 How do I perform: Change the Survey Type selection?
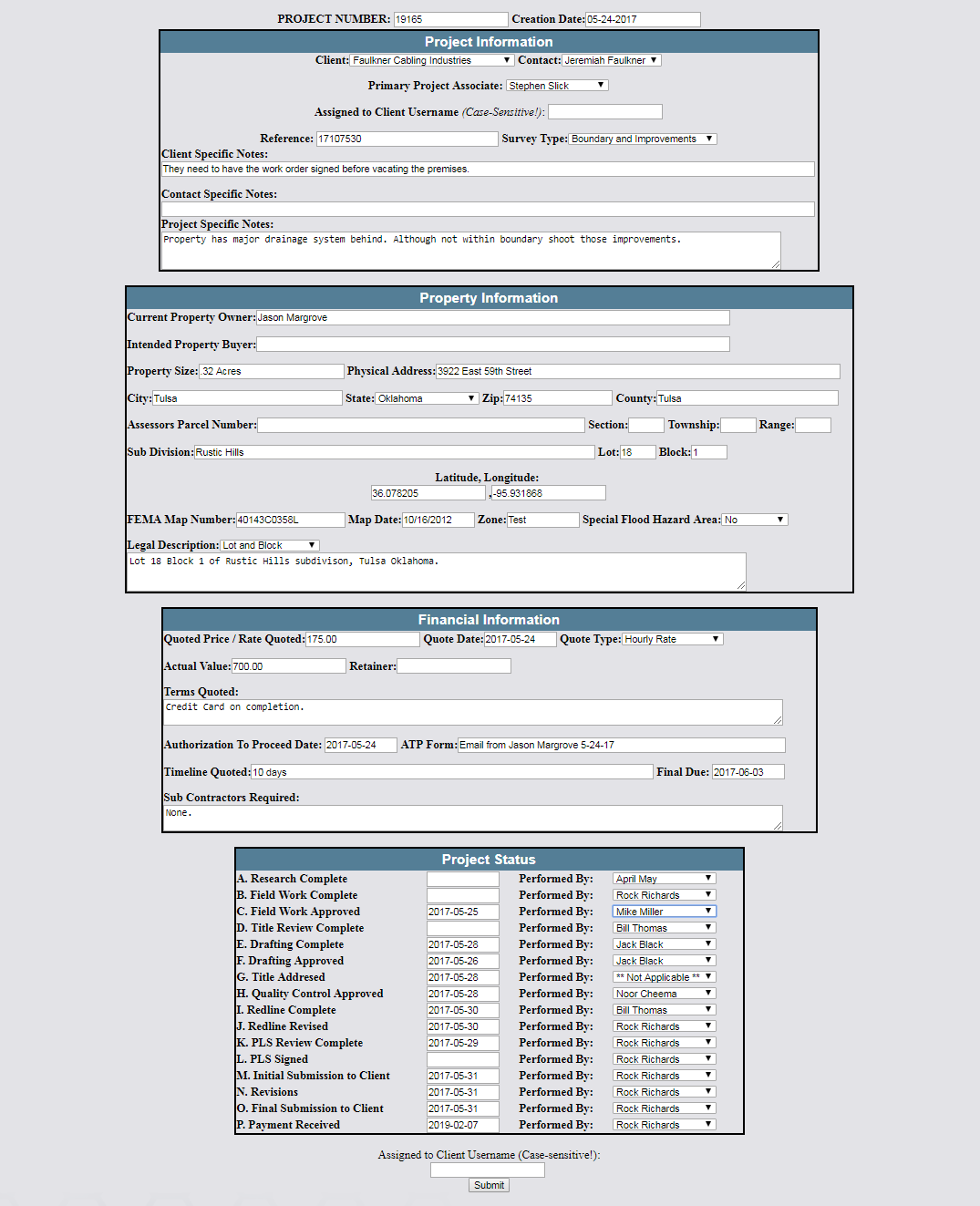point(643,139)
